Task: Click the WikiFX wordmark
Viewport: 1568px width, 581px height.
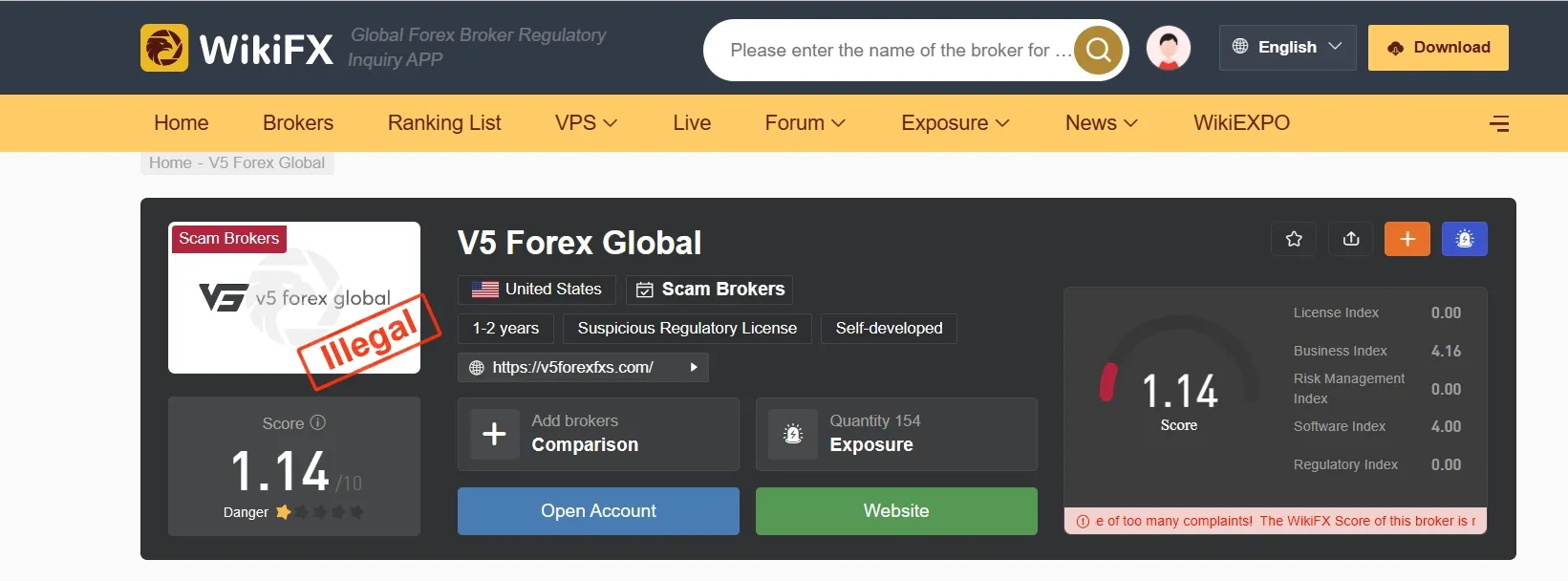Action: click(267, 49)
